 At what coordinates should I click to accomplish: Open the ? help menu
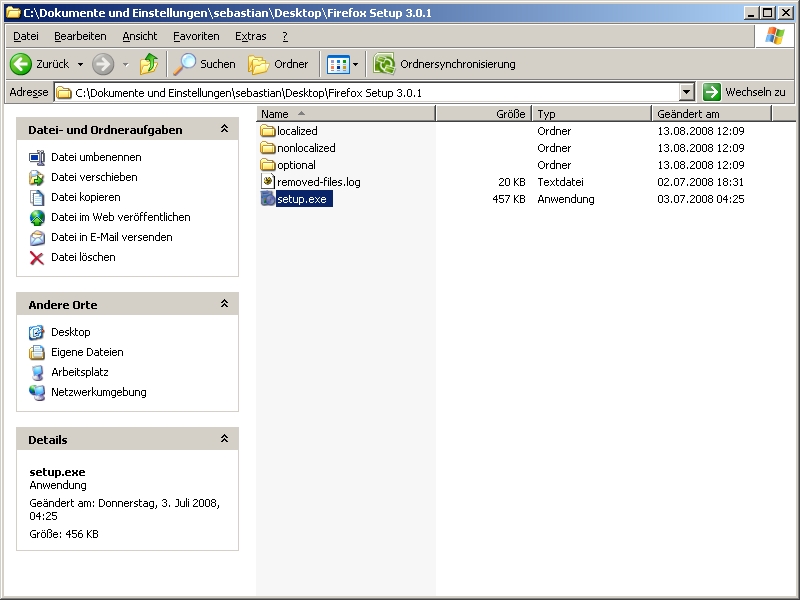285,36
